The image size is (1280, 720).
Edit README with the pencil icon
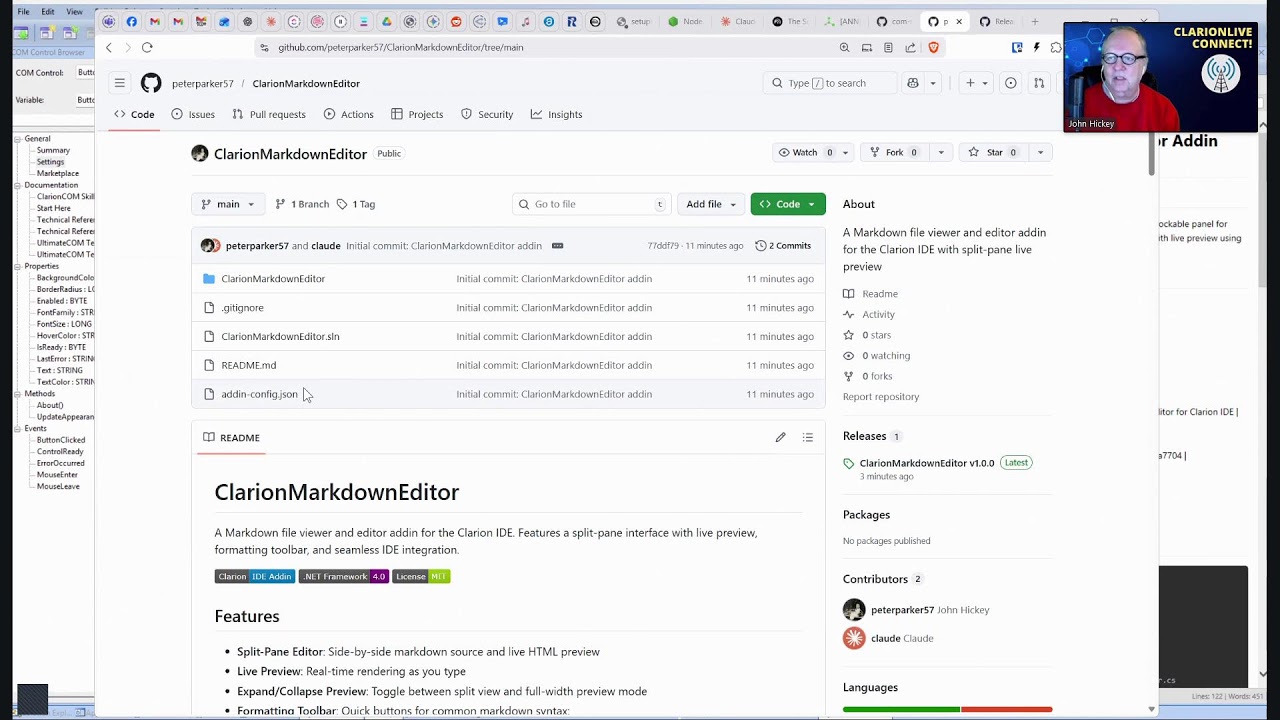click(780, 437)
